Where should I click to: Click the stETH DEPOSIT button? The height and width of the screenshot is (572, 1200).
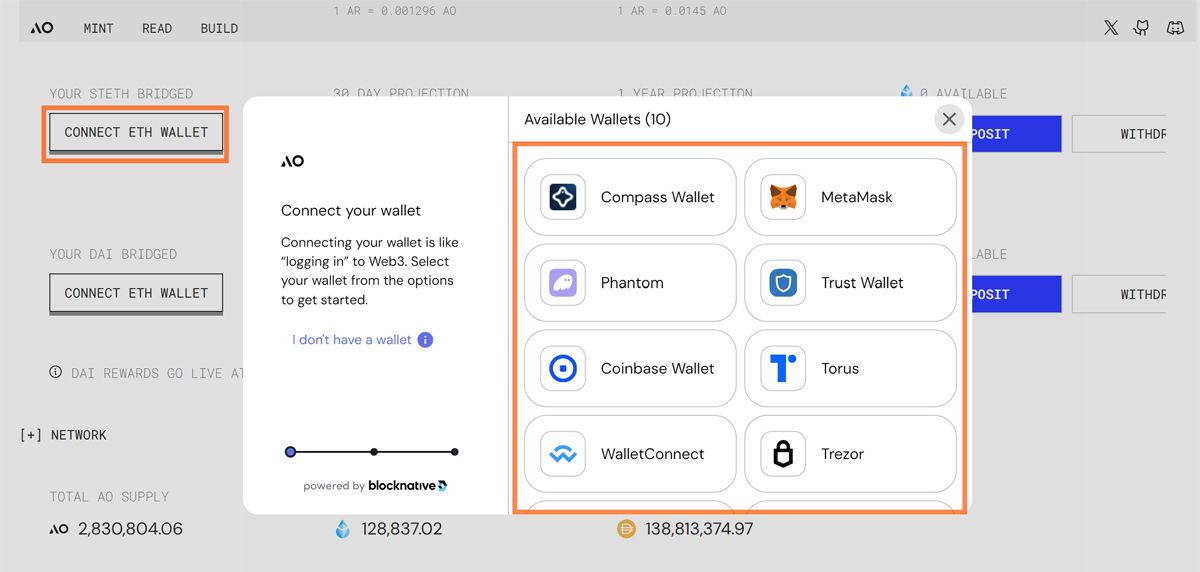click(1015, 134)
